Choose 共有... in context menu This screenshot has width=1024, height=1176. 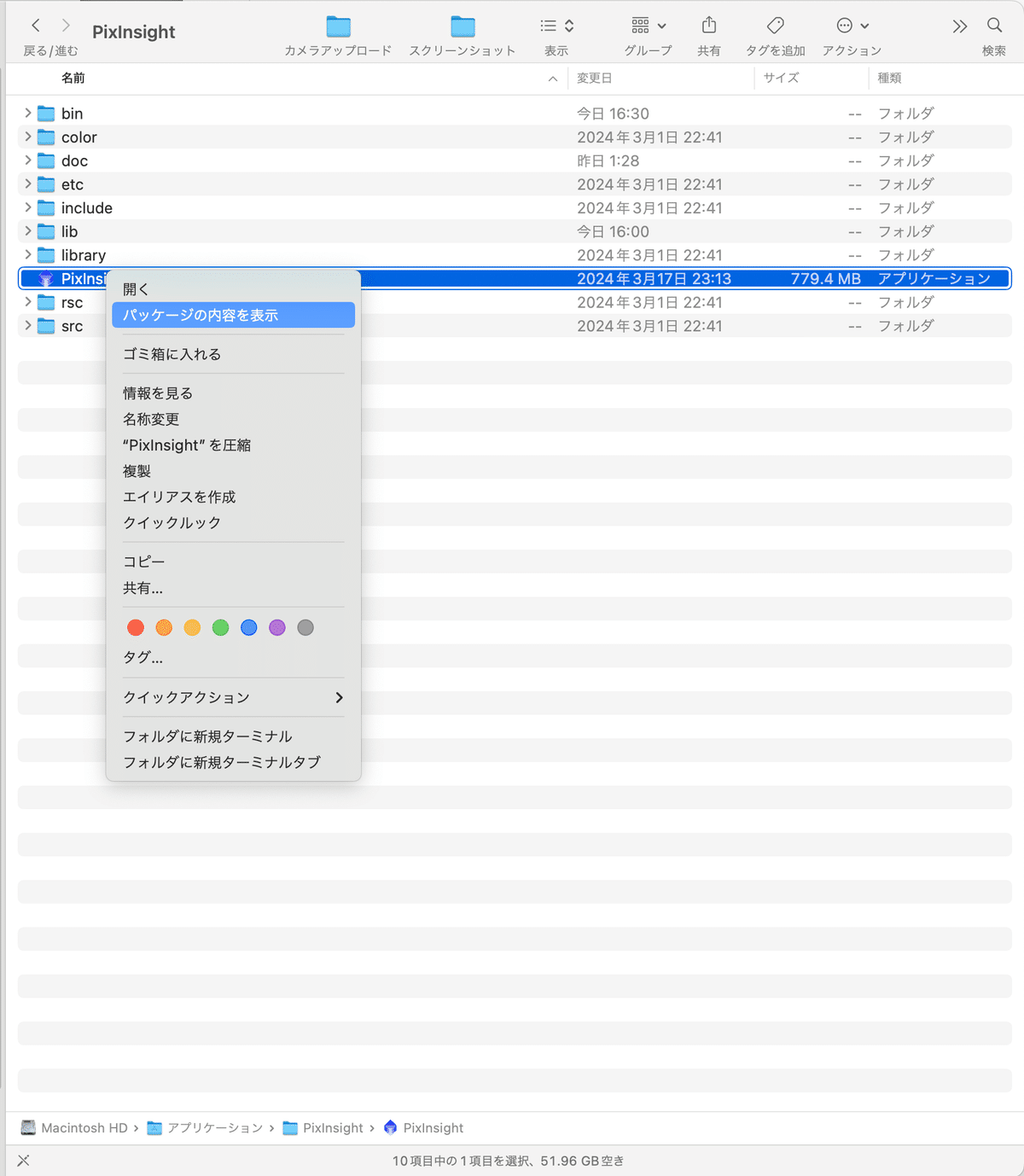pyautogui.click(x=233, y=588)
